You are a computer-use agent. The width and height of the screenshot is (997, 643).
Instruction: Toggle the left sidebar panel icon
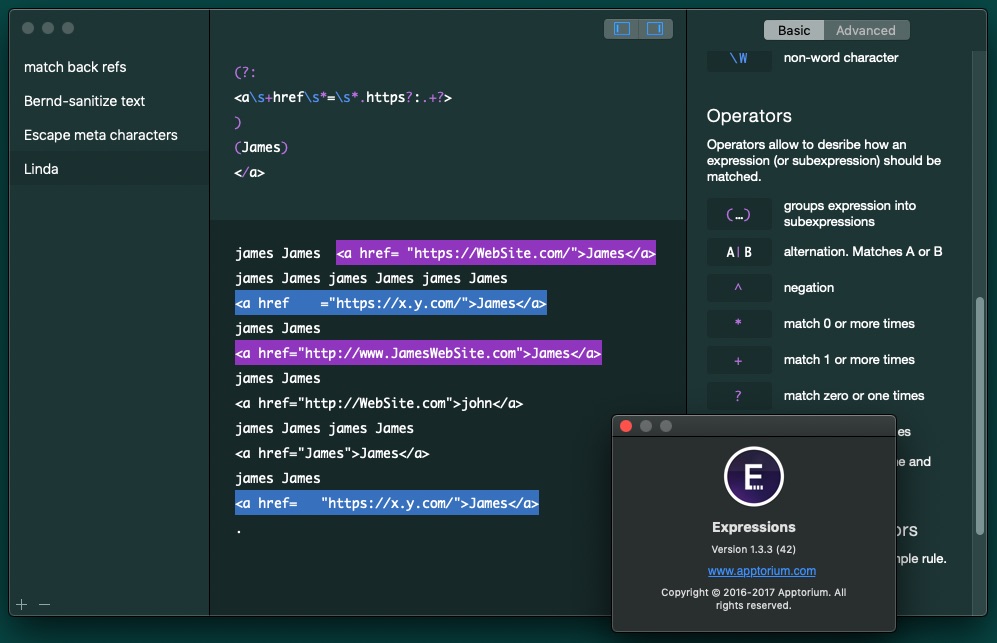tap(622, 30)
